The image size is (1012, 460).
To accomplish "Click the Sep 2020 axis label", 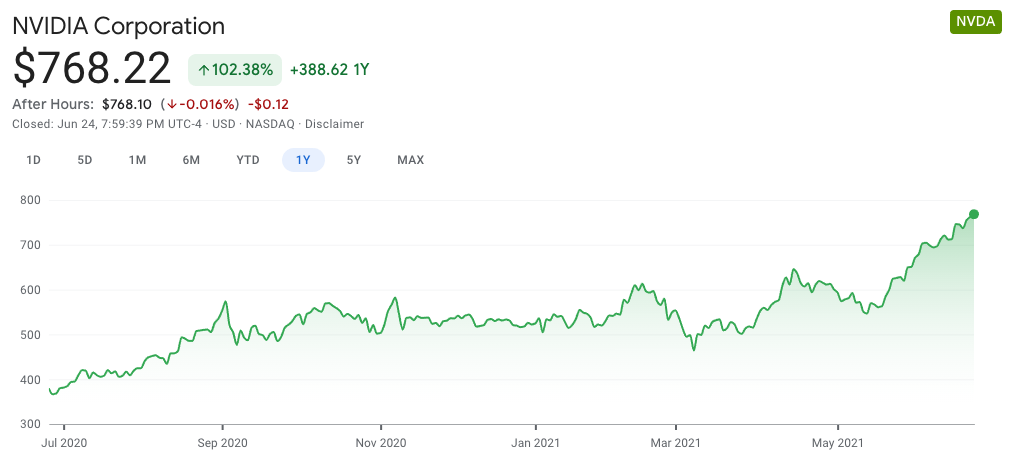I will pyautogui.click(x=222, y=443).
